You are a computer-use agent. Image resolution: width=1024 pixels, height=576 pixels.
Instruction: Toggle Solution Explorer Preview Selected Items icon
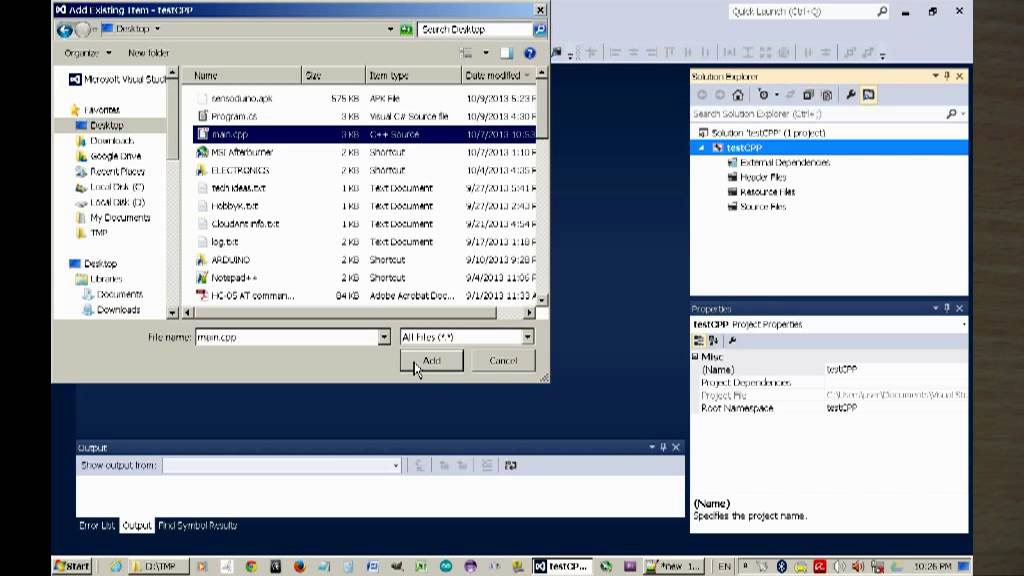tap(869, 95)
